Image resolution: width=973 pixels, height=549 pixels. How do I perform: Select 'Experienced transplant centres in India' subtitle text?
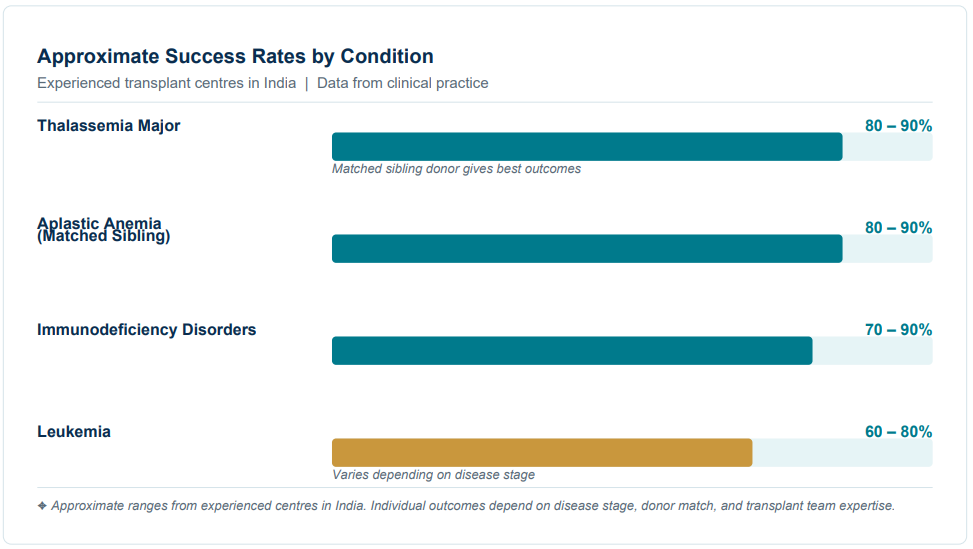(166, 83)
